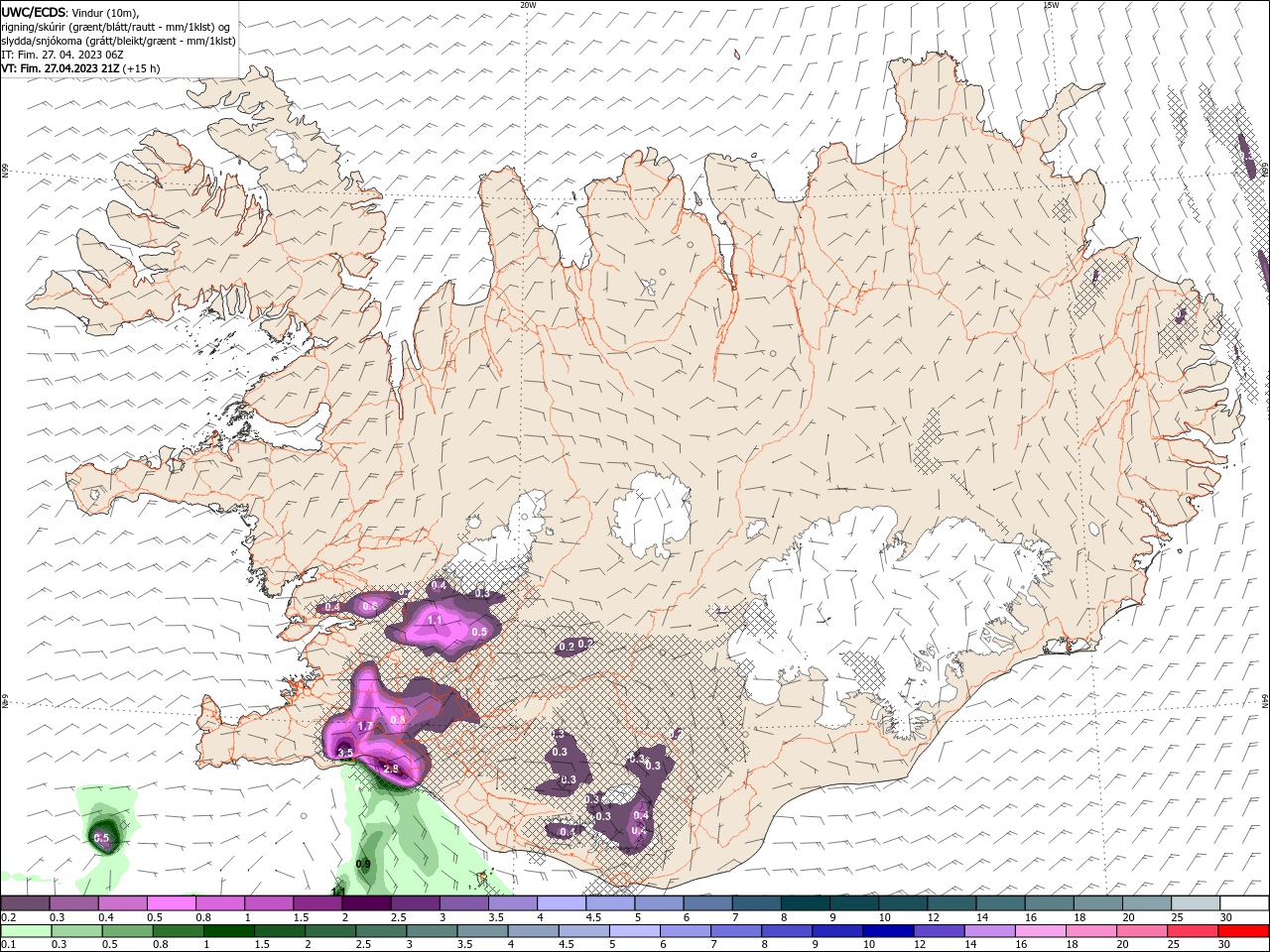Screen dimensions: 1270x952
Task: Click red swatch ending lower legend row
Action: coord(1243,931)
